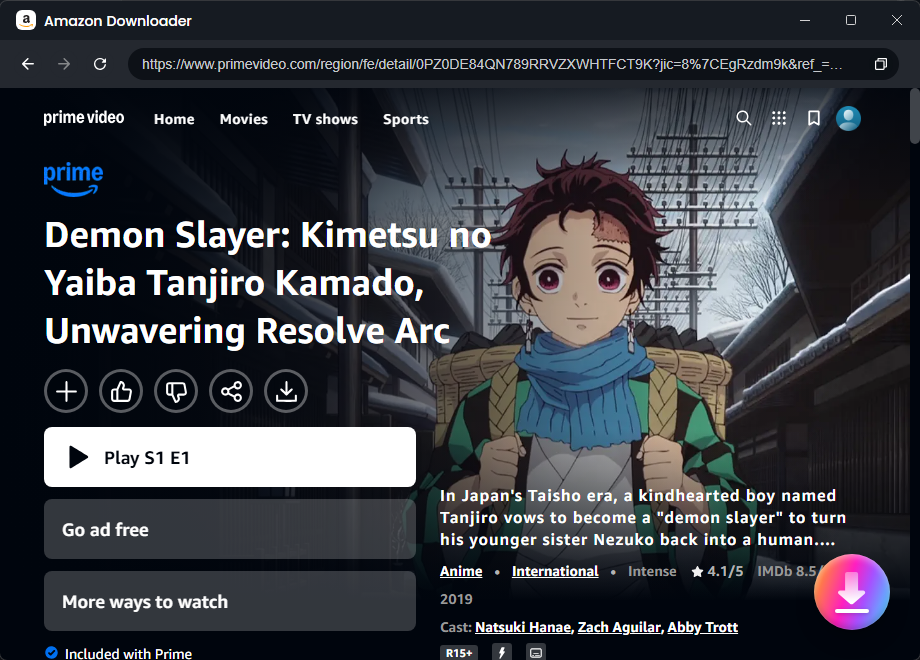The image size is (920, 660).
Task: Click the circular download icon below the title
Action: (x=286, y=391)
